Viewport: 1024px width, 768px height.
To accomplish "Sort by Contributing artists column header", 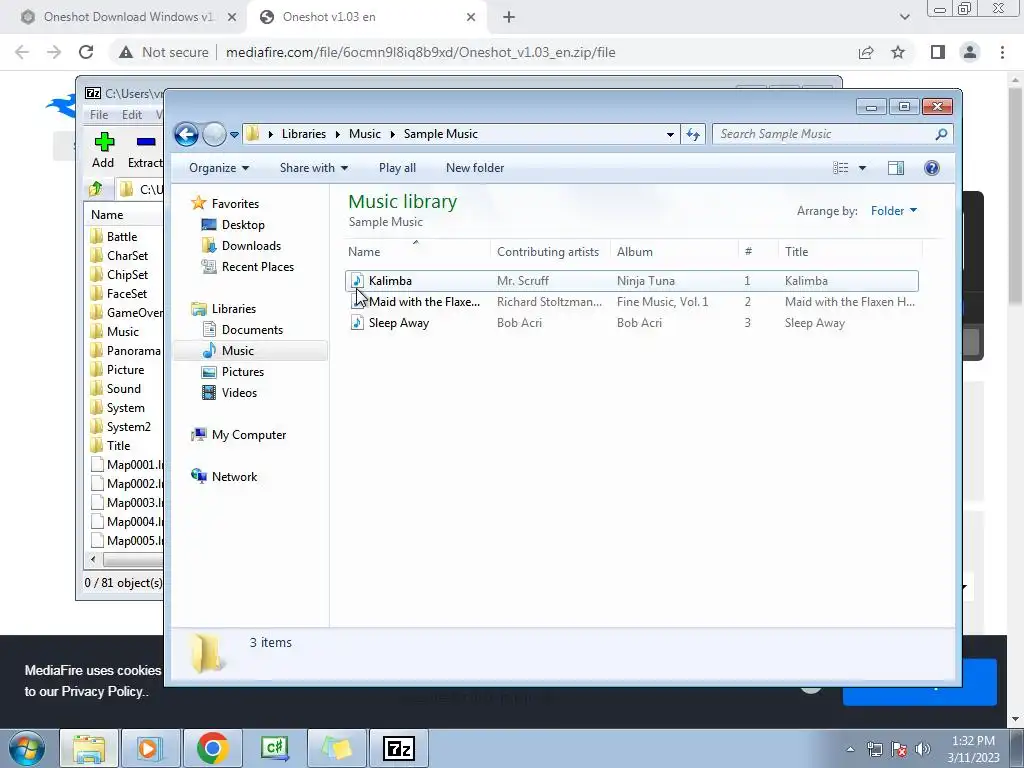I will point(550,251).
